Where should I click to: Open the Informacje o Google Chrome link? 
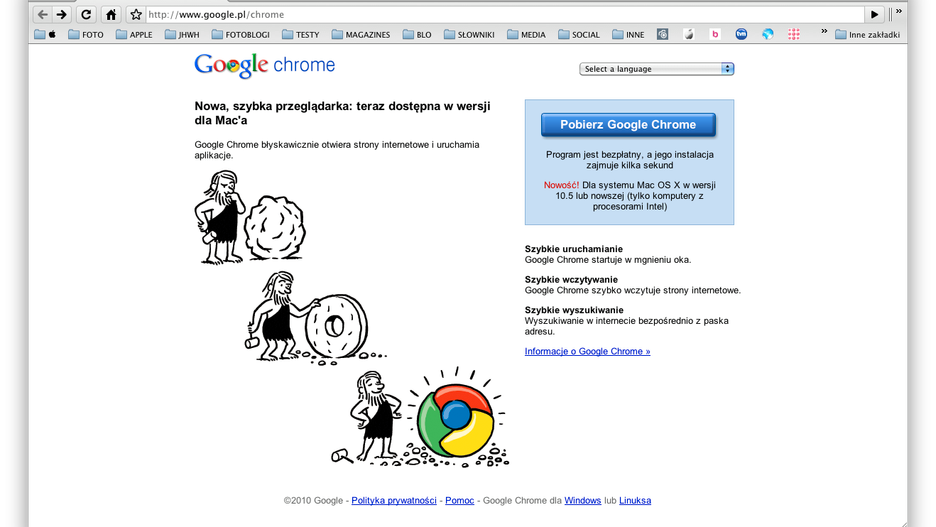[587, 351]
